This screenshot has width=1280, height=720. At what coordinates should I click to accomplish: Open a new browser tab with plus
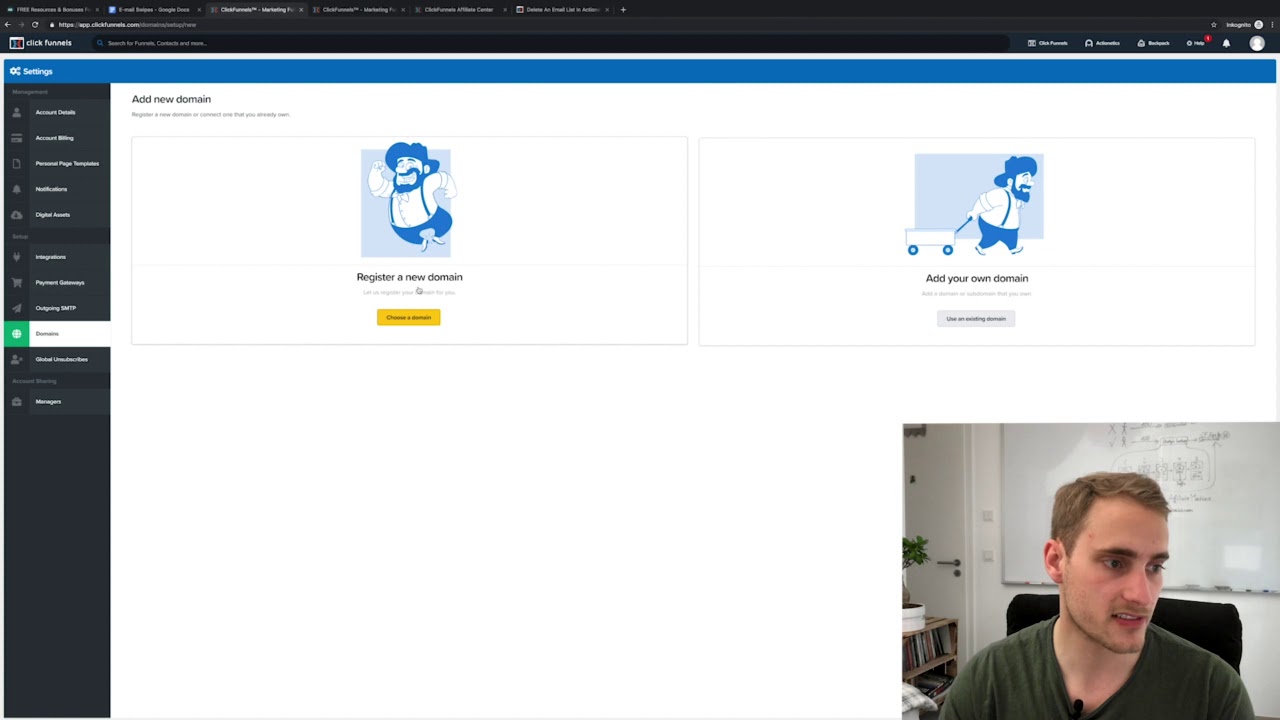click(623, 9)
